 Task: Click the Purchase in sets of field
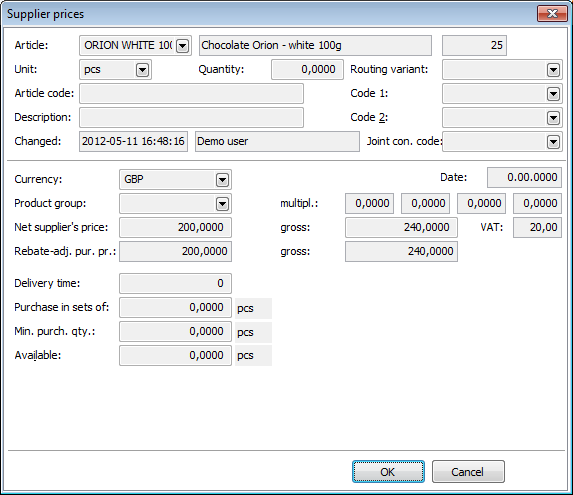(x=175, y=308)
